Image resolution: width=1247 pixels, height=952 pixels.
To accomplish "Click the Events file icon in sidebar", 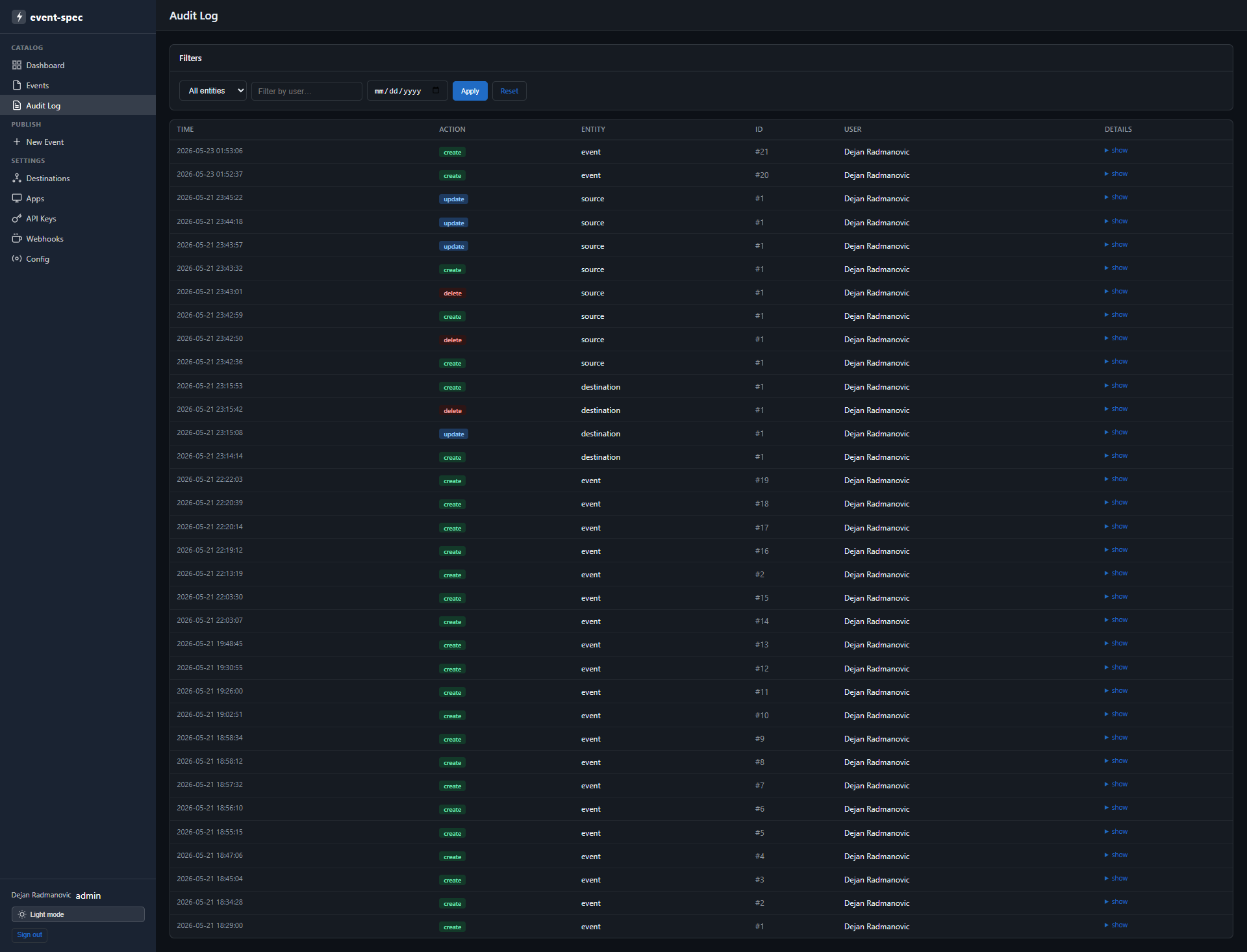I will (x=17, y=85).
